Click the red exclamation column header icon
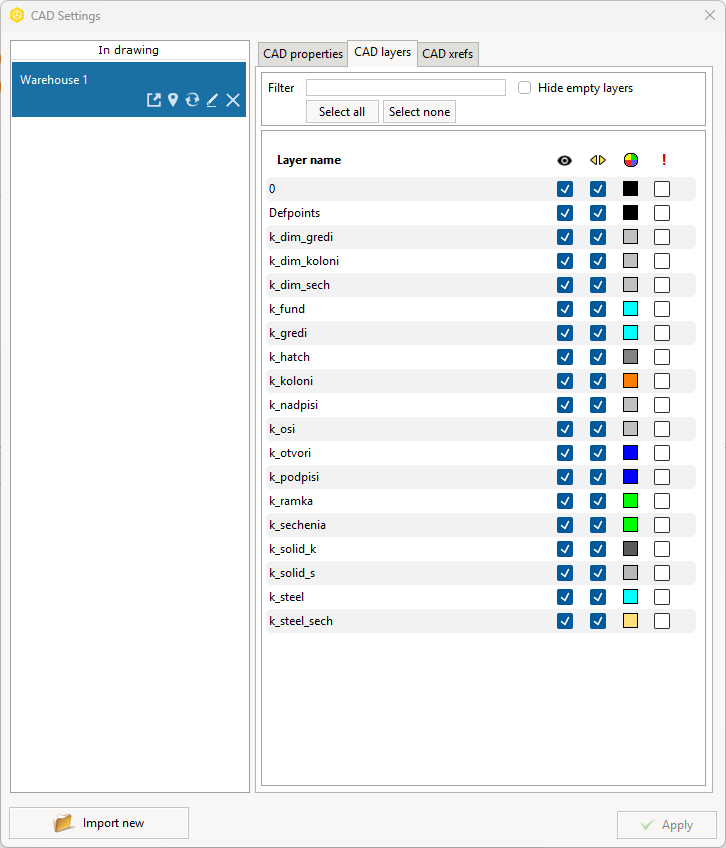The width and height of the screenshot is (726, 848). [663, 160]
